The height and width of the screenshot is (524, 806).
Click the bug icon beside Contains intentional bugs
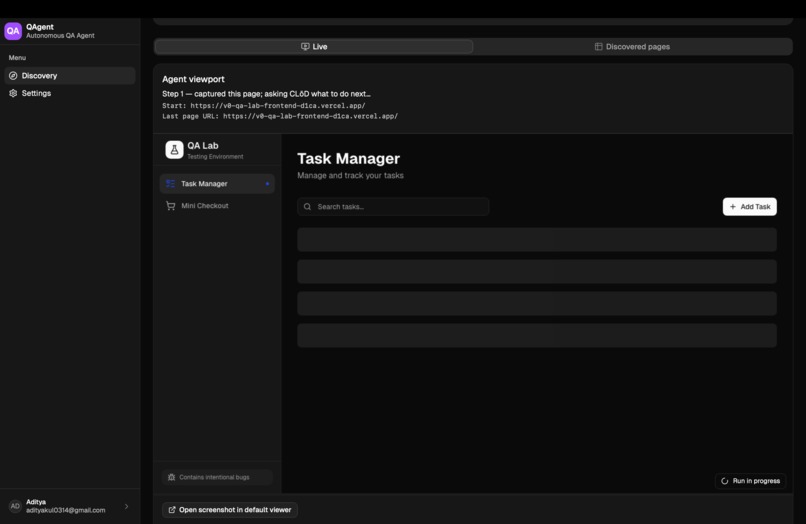click(x=172, y=477)
